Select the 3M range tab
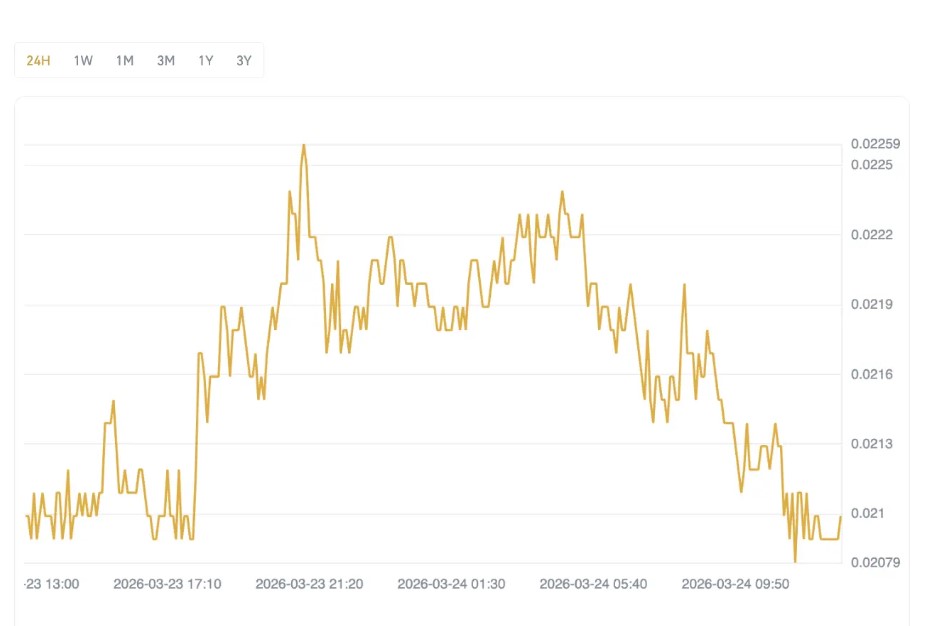The image size is (926, 626). pyautogui.click(x=165, y=61)
